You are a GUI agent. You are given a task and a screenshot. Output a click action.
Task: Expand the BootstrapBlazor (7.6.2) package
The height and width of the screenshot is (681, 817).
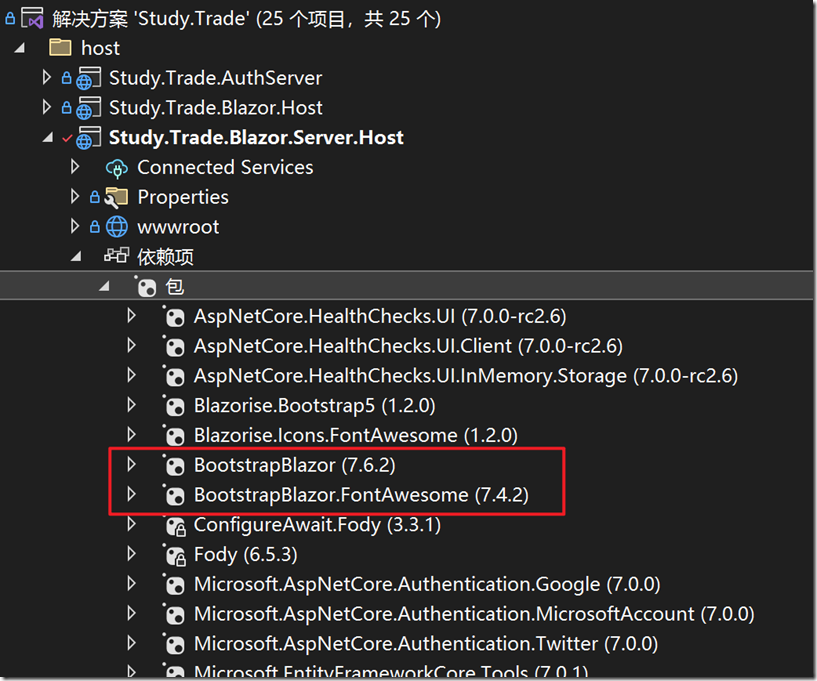tap(132, 464)
